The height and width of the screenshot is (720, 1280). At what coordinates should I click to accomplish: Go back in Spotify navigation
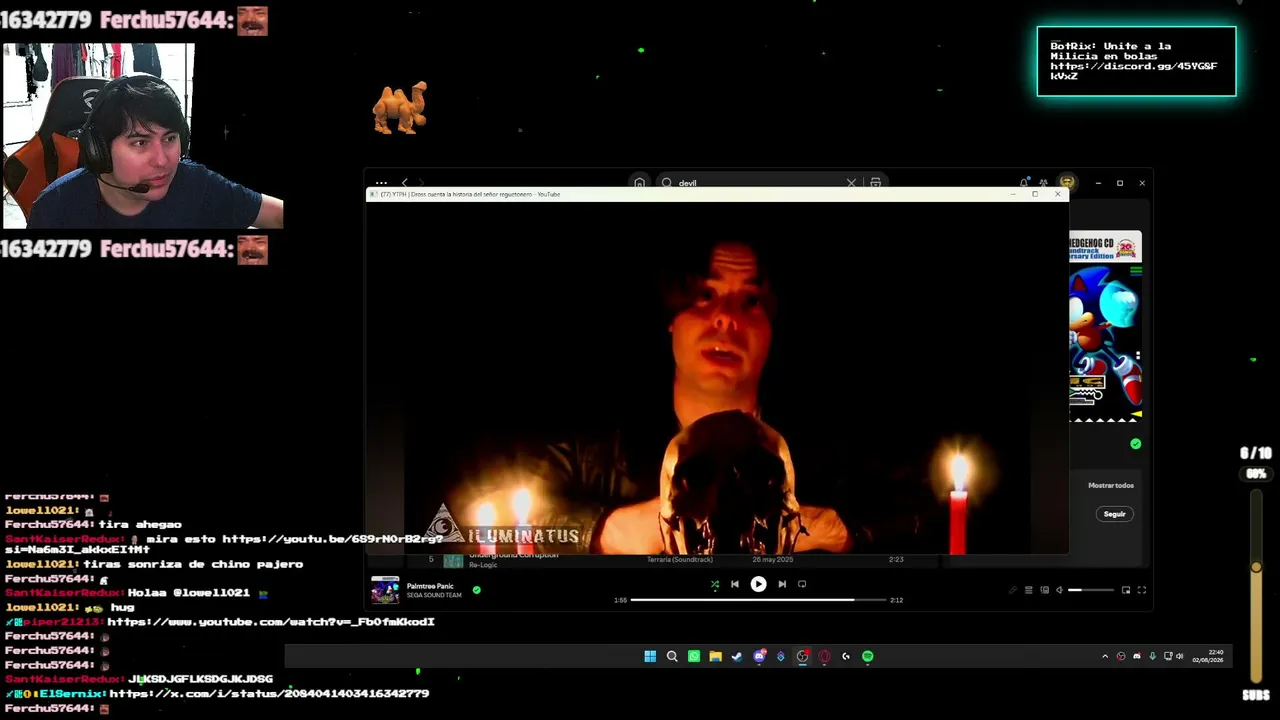(404, 183)
